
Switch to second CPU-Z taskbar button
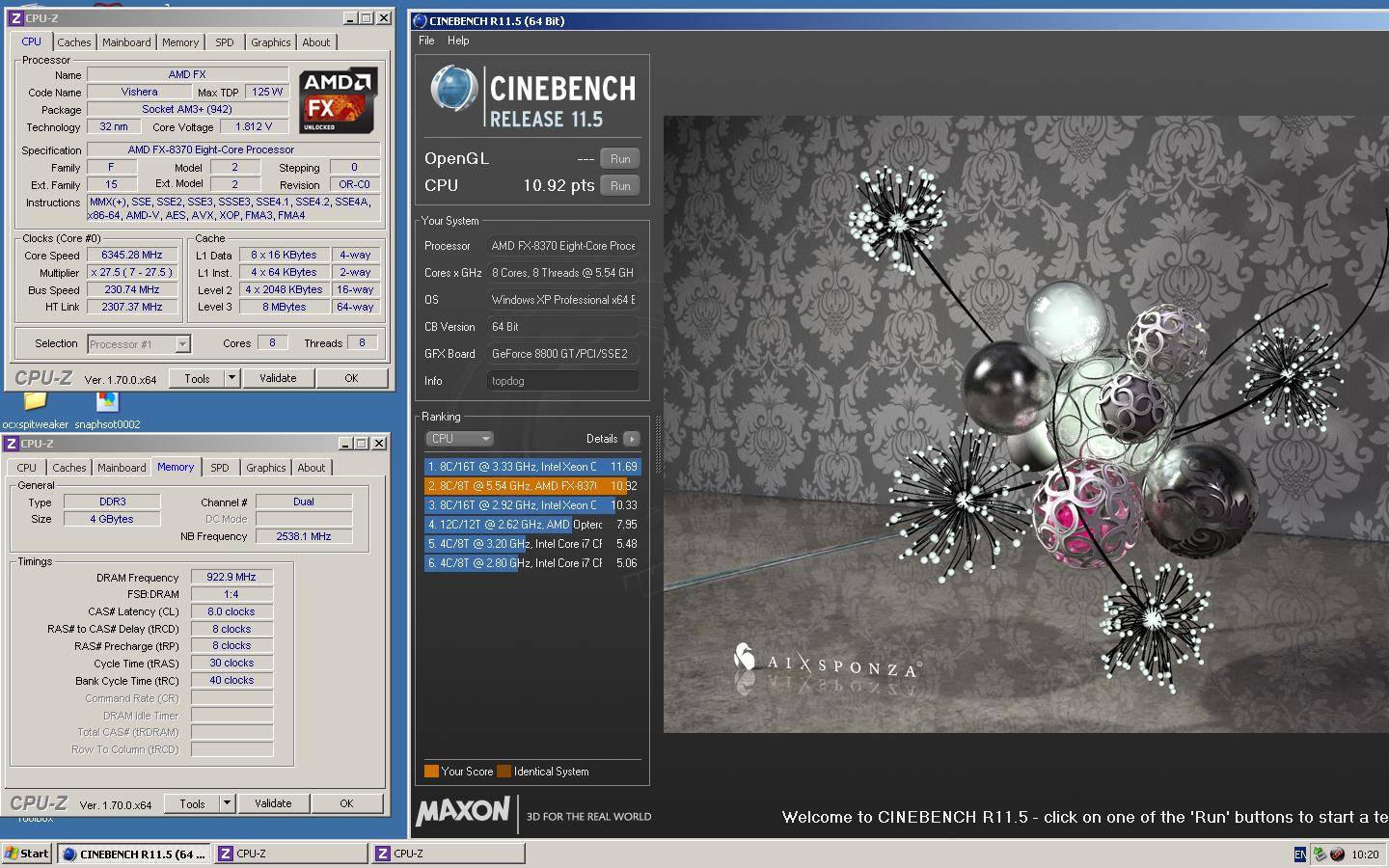(449, 854)
